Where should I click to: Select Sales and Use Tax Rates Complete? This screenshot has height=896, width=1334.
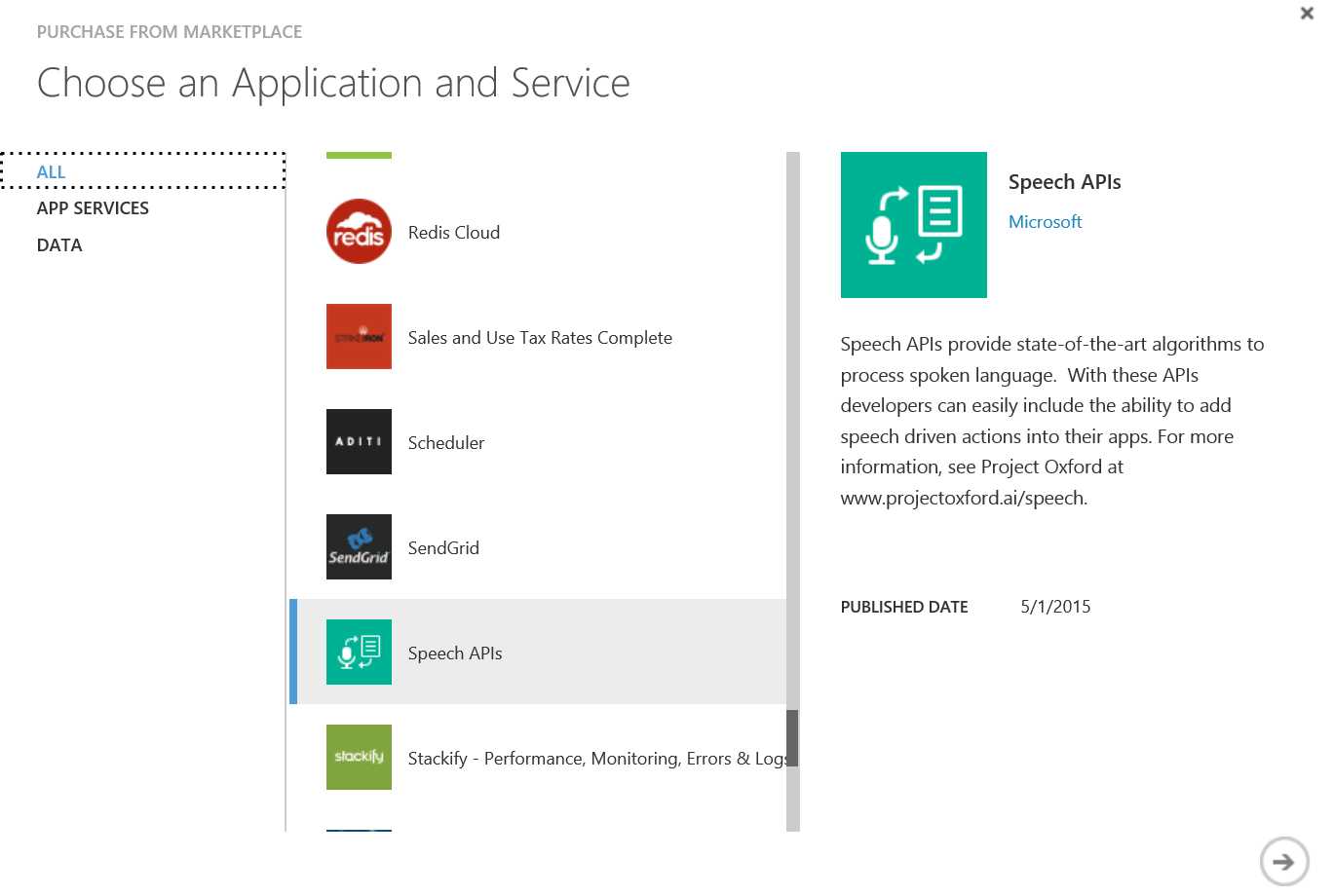(x=538, y=337)
